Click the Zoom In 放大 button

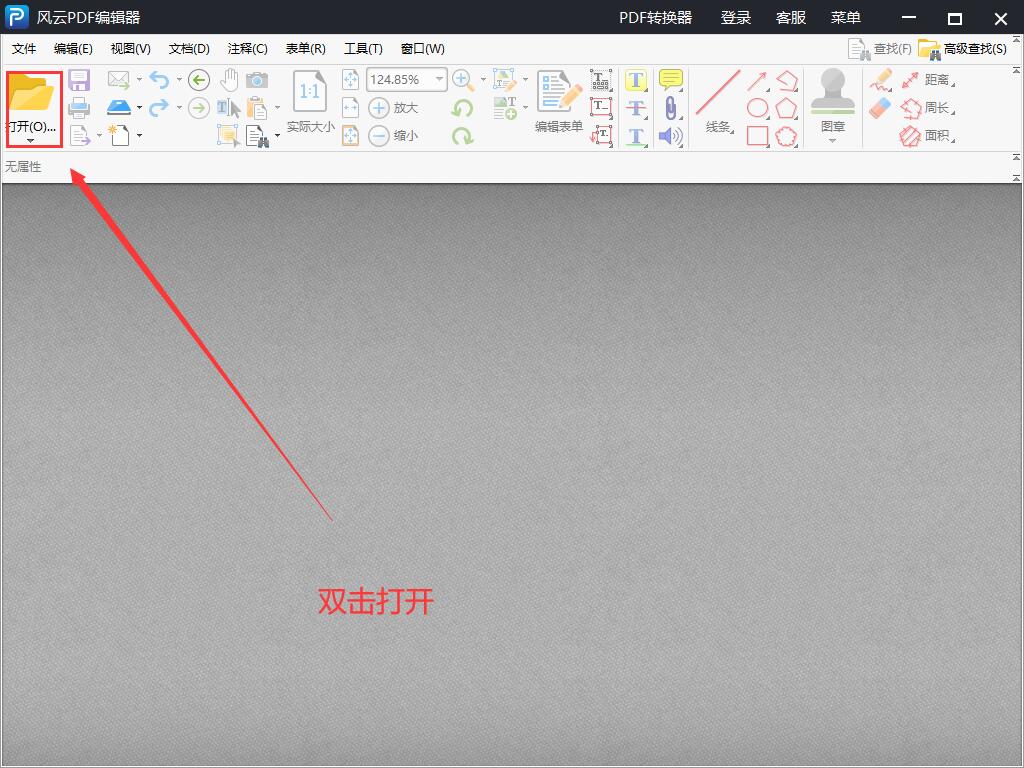[393, 108]
